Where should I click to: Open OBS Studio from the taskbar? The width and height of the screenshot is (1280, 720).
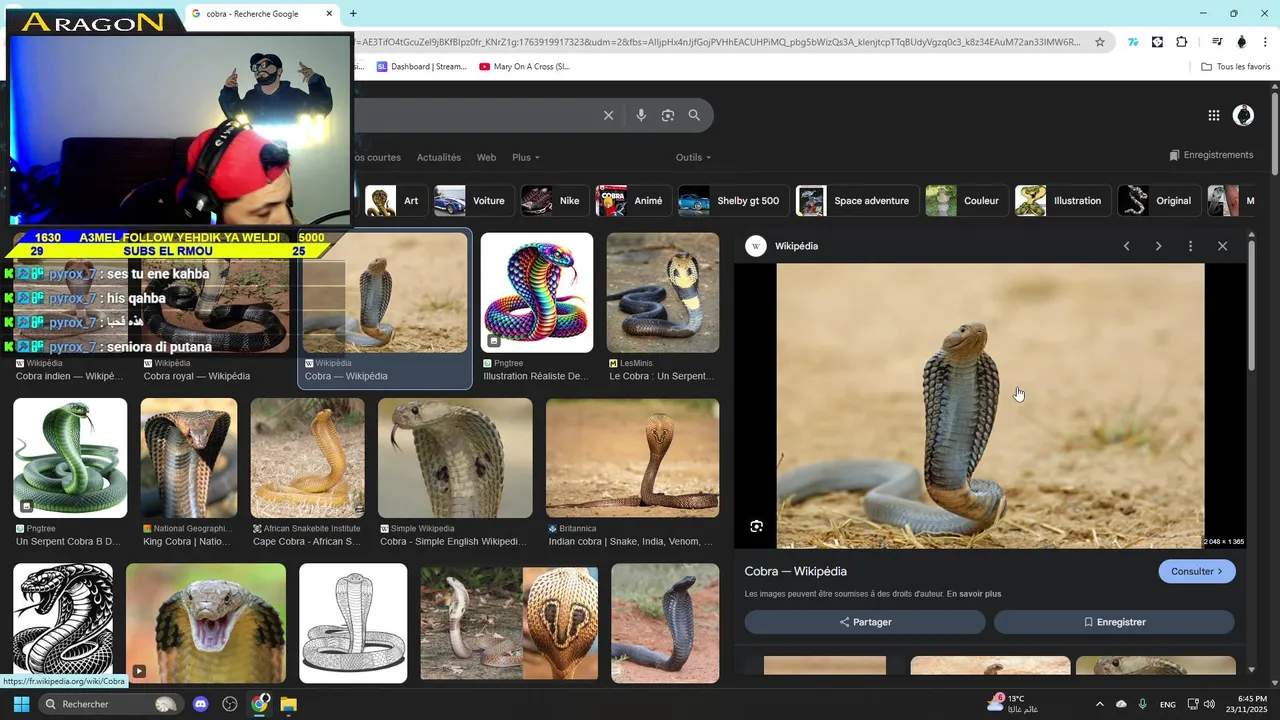(x=230, y=704)
